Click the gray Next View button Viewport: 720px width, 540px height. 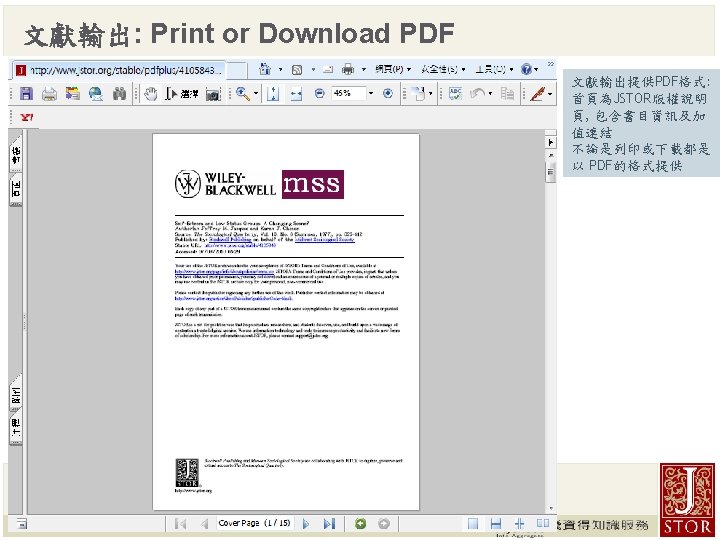(384, 523)
